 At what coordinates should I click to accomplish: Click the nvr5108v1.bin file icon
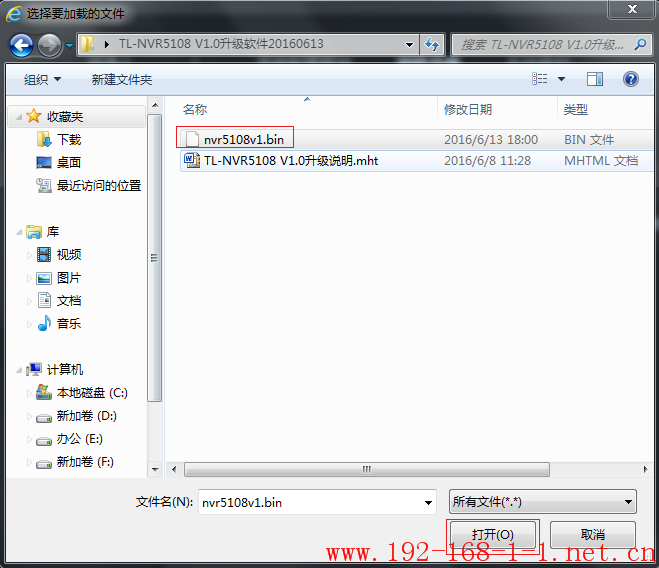click(192, 139)
